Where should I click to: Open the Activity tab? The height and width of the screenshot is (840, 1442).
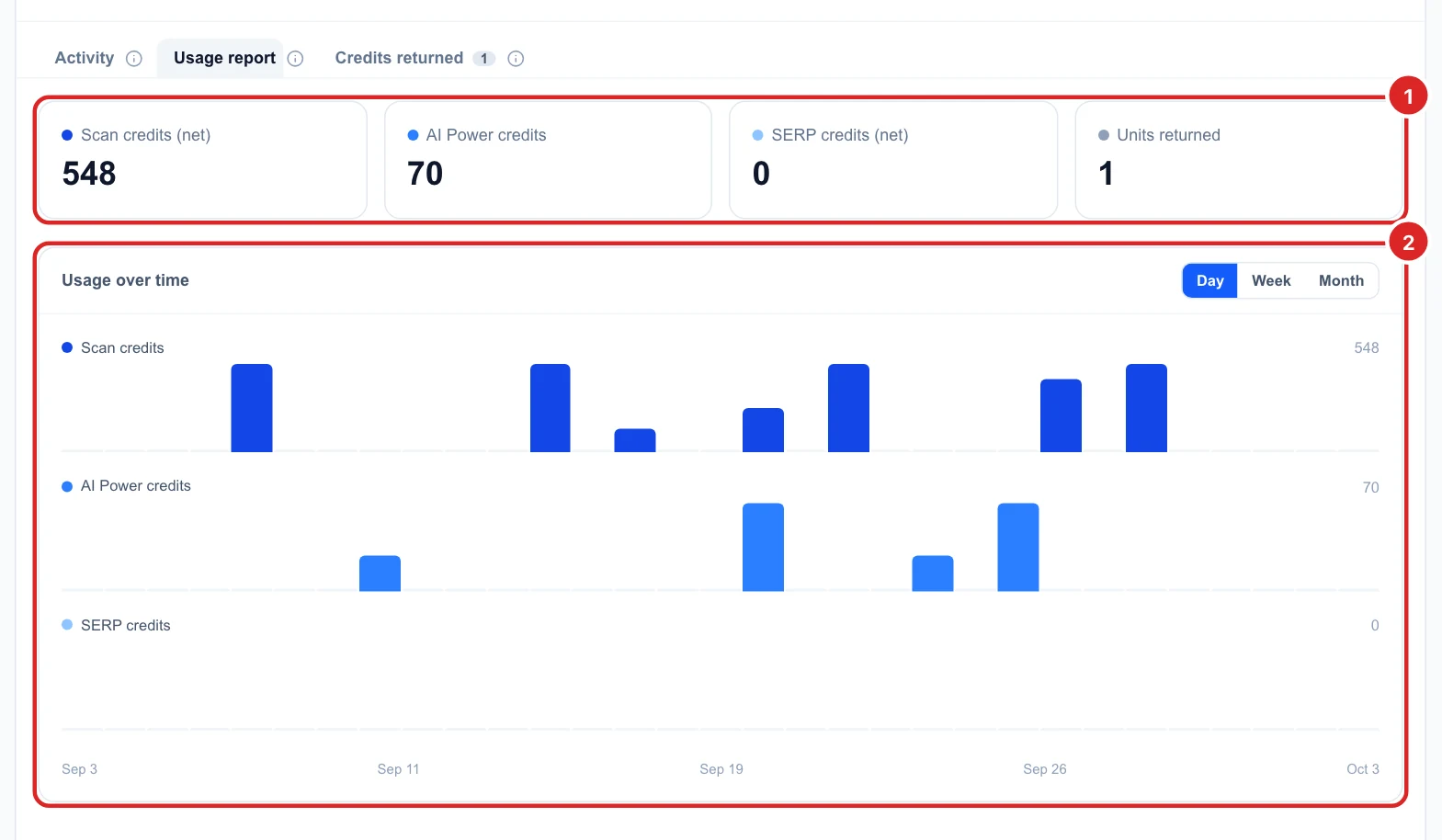coord(85,58)
